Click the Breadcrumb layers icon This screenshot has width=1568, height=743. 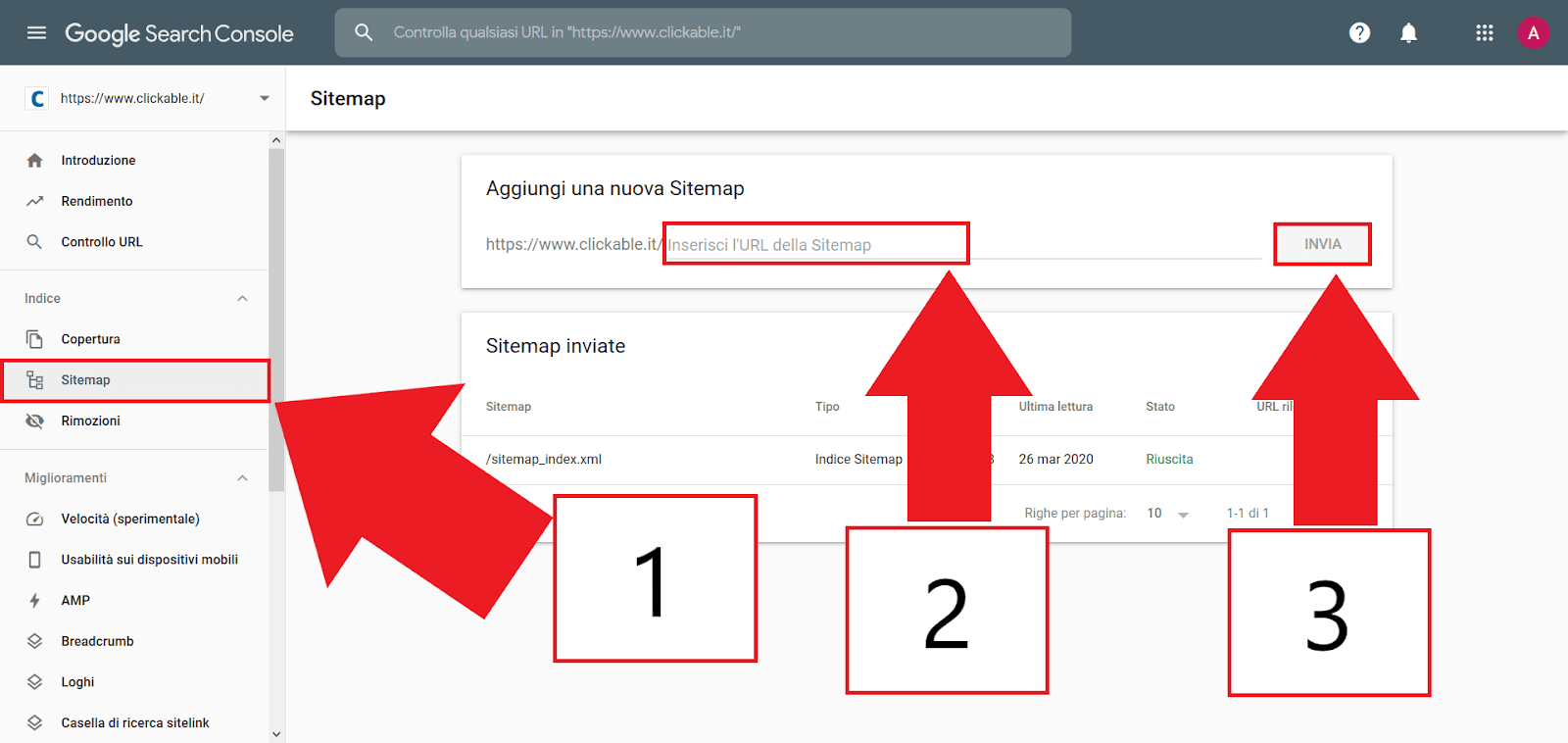click(34, 641)
